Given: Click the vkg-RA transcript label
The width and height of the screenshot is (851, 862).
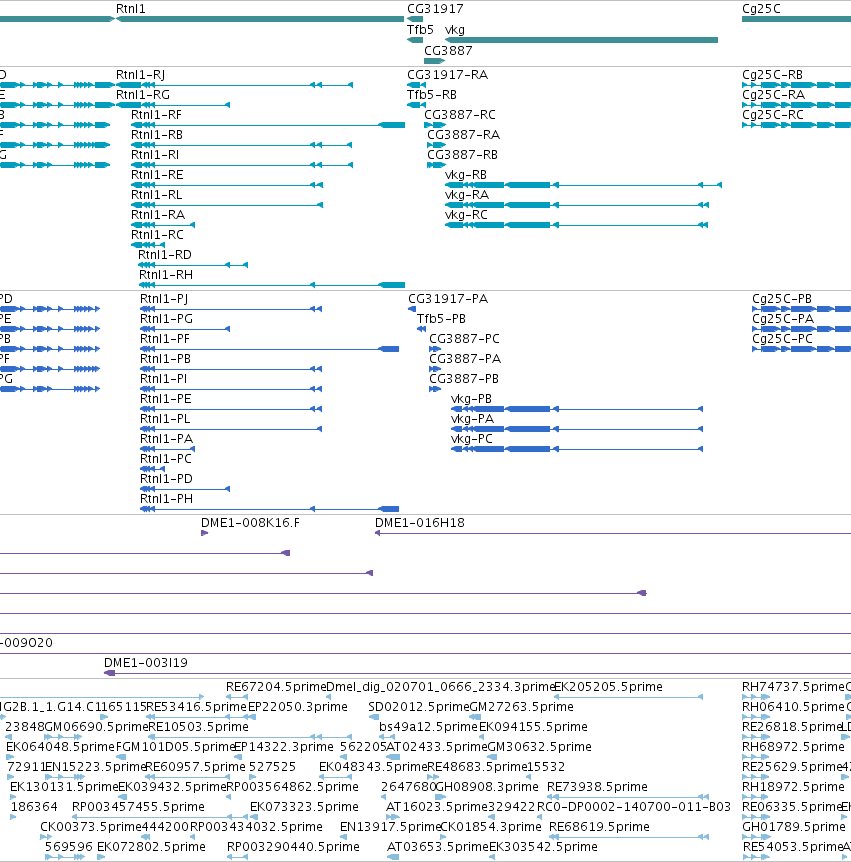Looking at the screenshot, I should tap(467, 195).
